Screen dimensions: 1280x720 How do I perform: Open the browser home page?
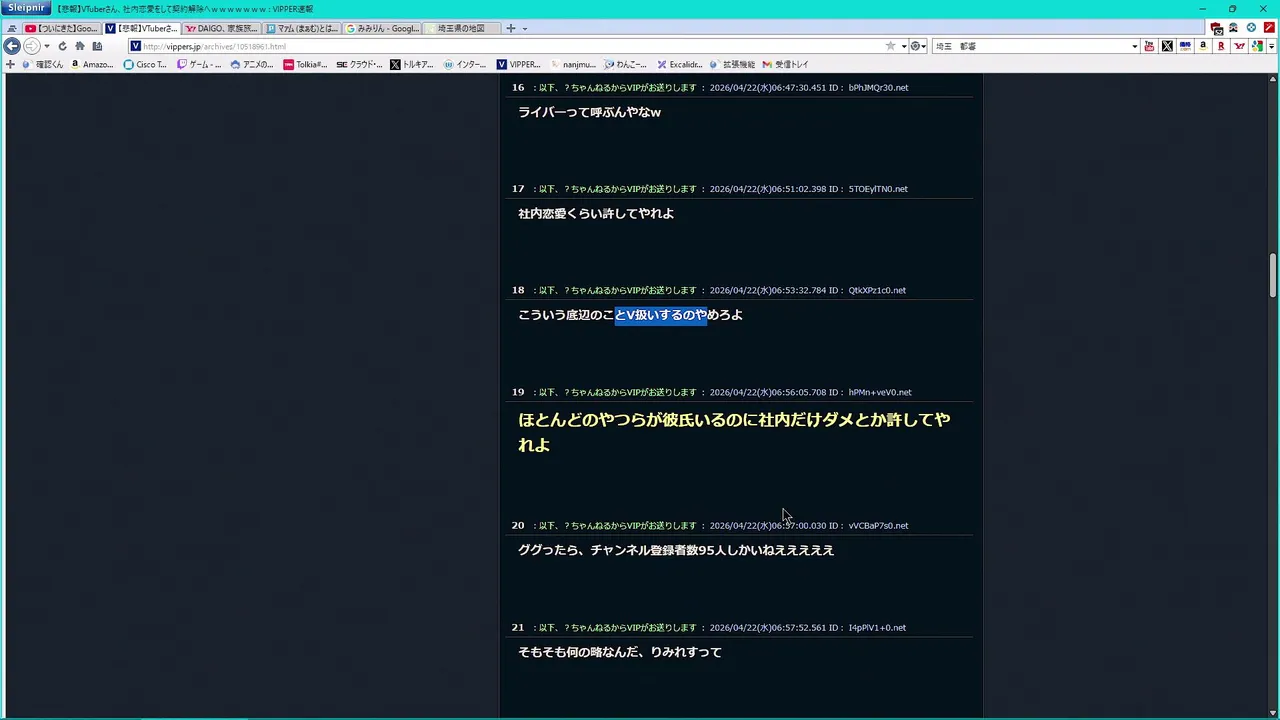coord(79,46)
